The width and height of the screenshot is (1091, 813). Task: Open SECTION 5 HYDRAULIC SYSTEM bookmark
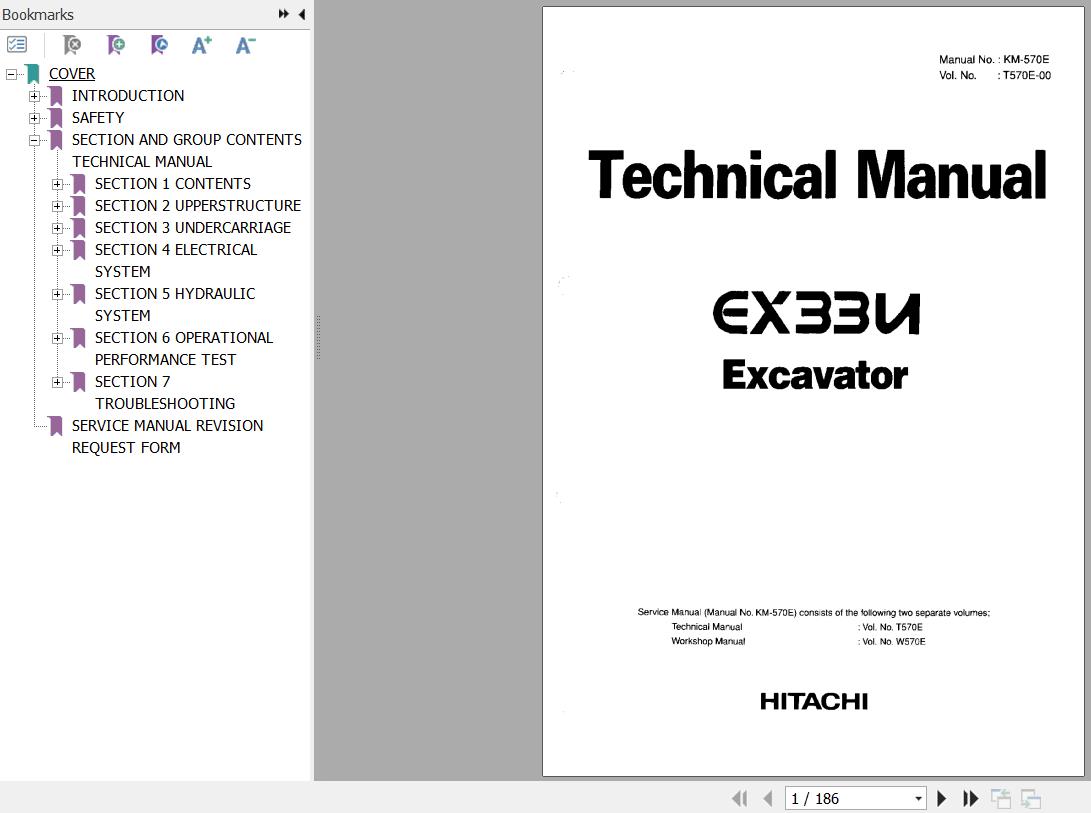(x=175, y=304)
